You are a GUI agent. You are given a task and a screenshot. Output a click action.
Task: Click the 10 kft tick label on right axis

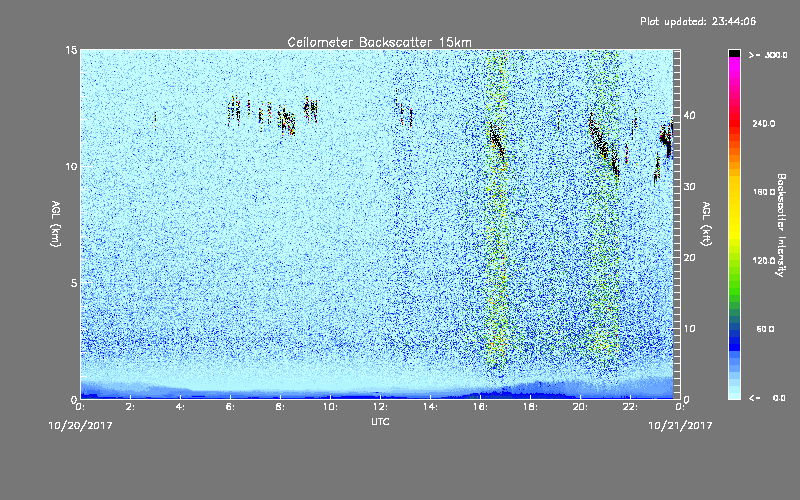click(689, 328)
